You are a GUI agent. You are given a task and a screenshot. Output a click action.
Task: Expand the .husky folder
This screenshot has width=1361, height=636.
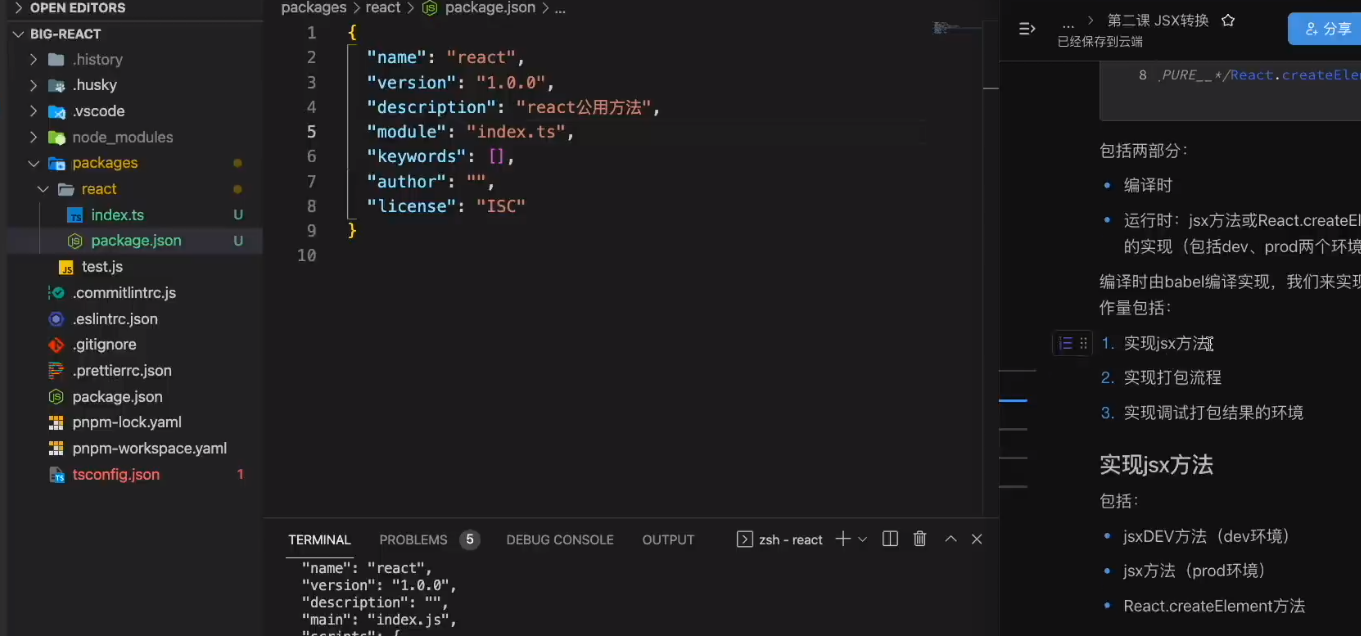coord(94,85)
